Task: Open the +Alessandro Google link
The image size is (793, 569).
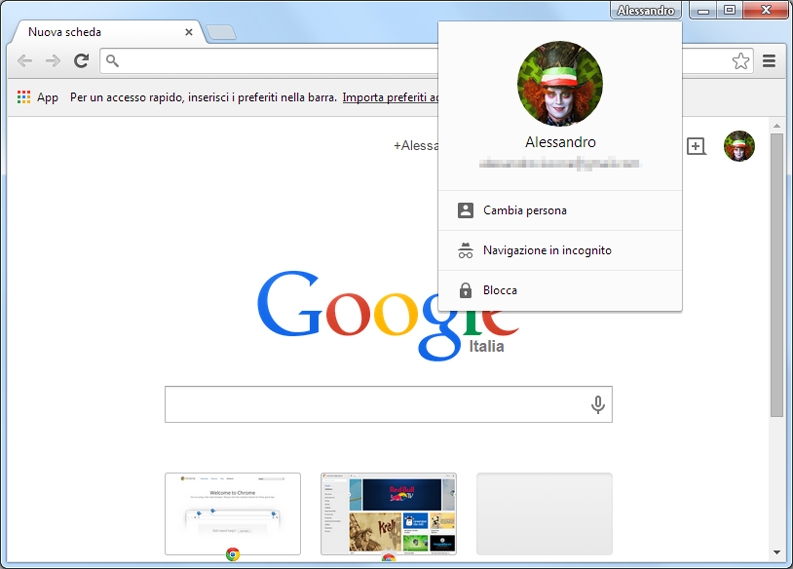Action: [x=416, y=146]
